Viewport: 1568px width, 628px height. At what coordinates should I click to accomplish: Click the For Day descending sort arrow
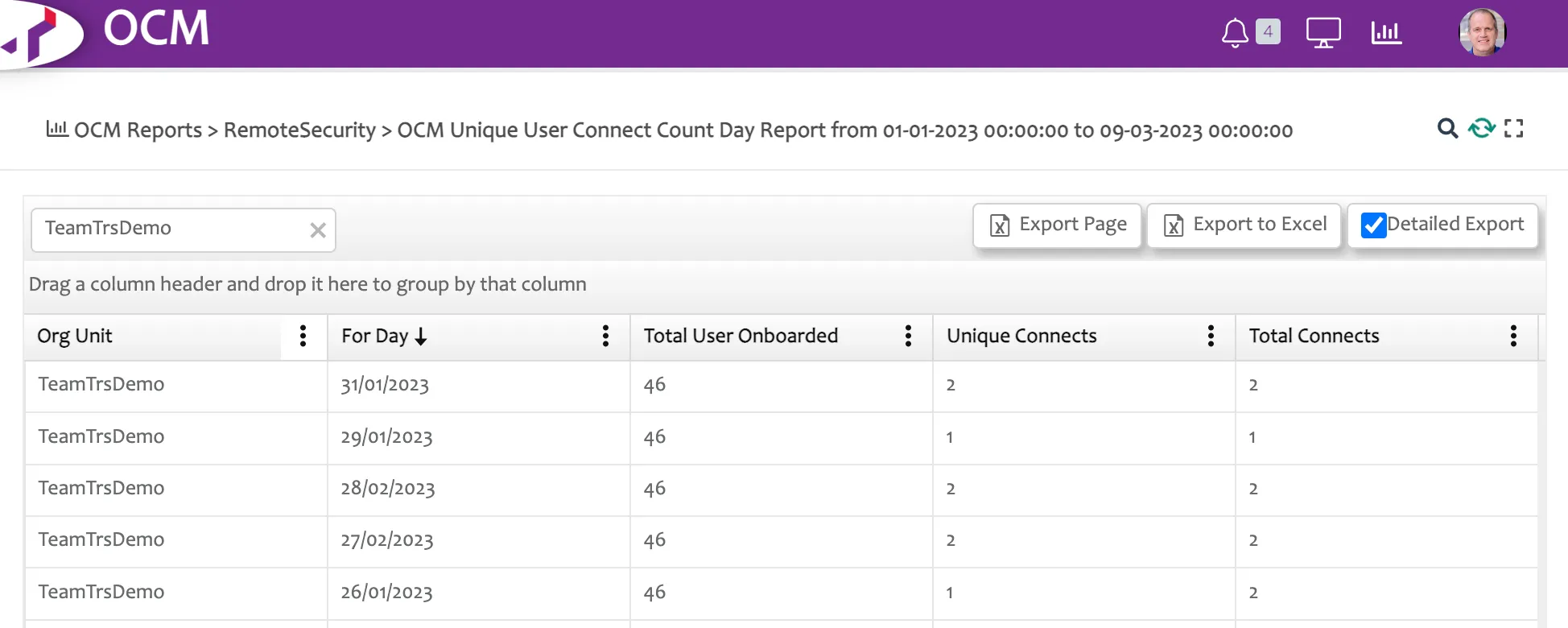point(421,337)
